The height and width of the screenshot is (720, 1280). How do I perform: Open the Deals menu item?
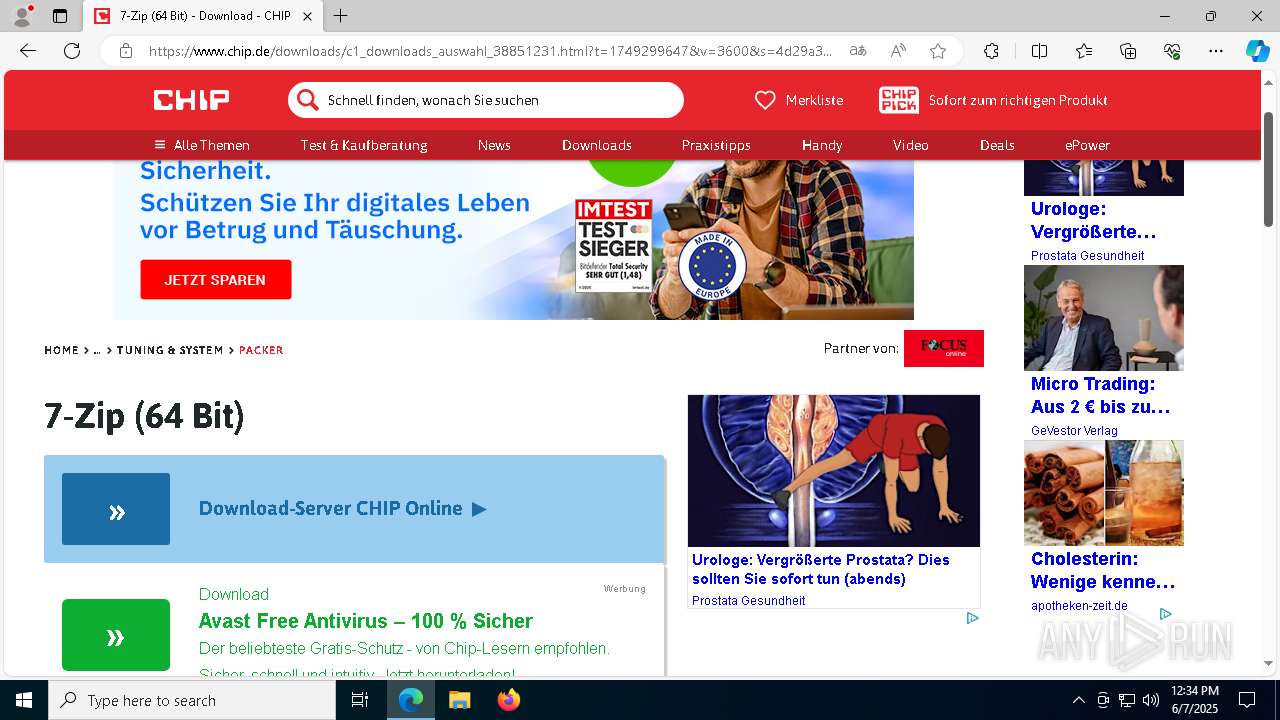tap(997, 145)
